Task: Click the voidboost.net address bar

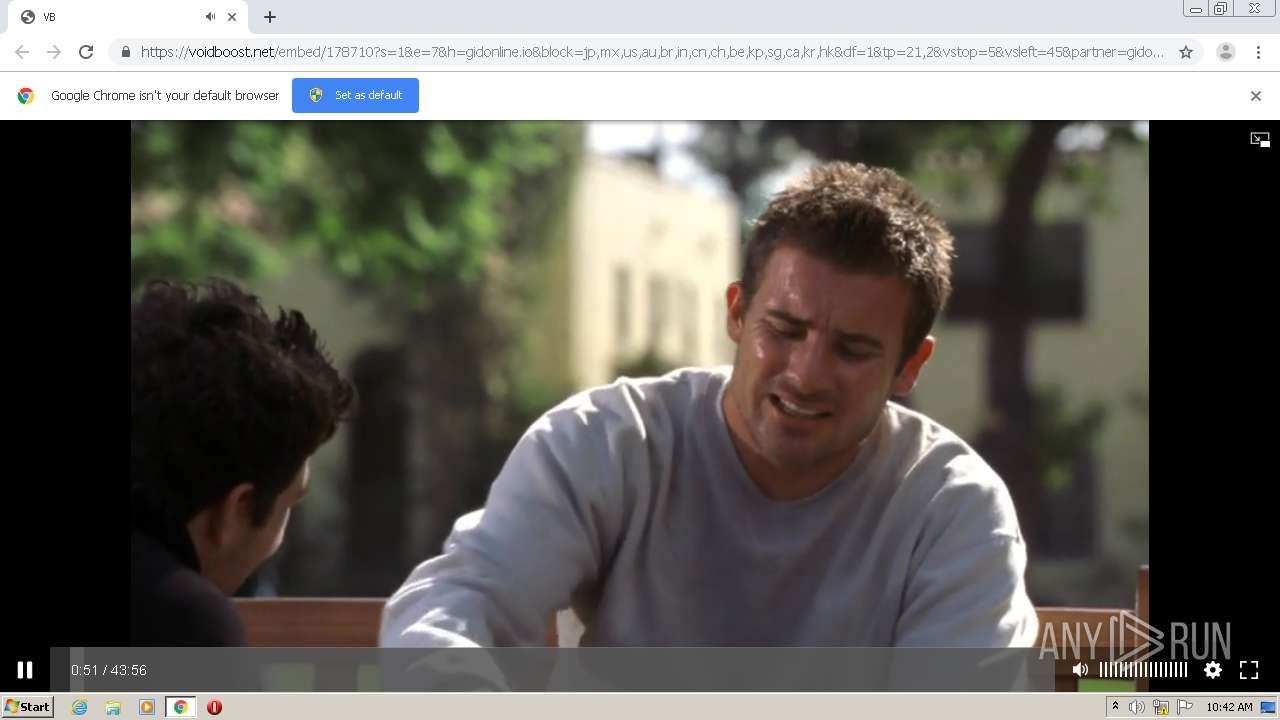Action: [652, 52]
